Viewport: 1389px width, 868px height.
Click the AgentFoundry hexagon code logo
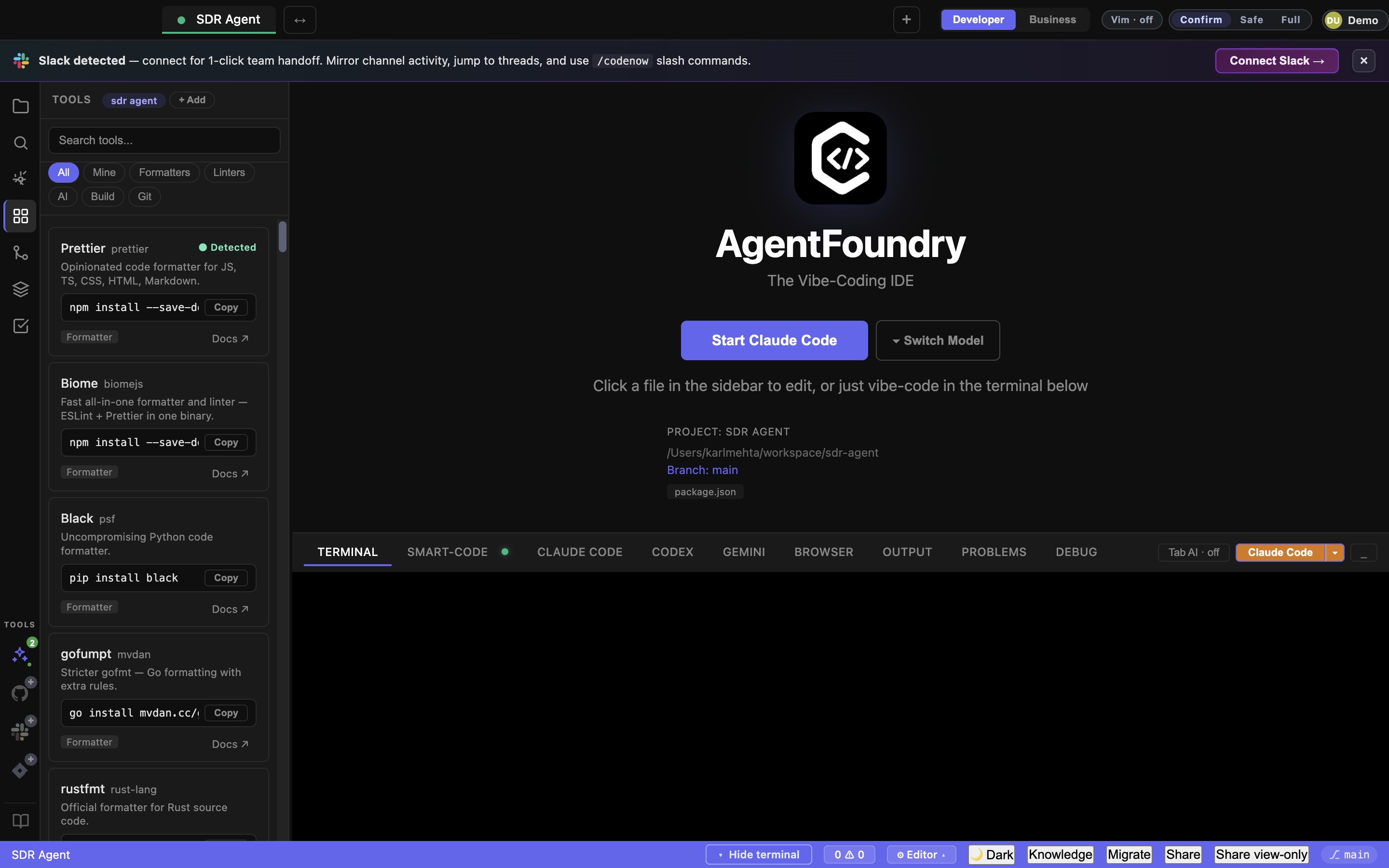[x=840, y=158]
